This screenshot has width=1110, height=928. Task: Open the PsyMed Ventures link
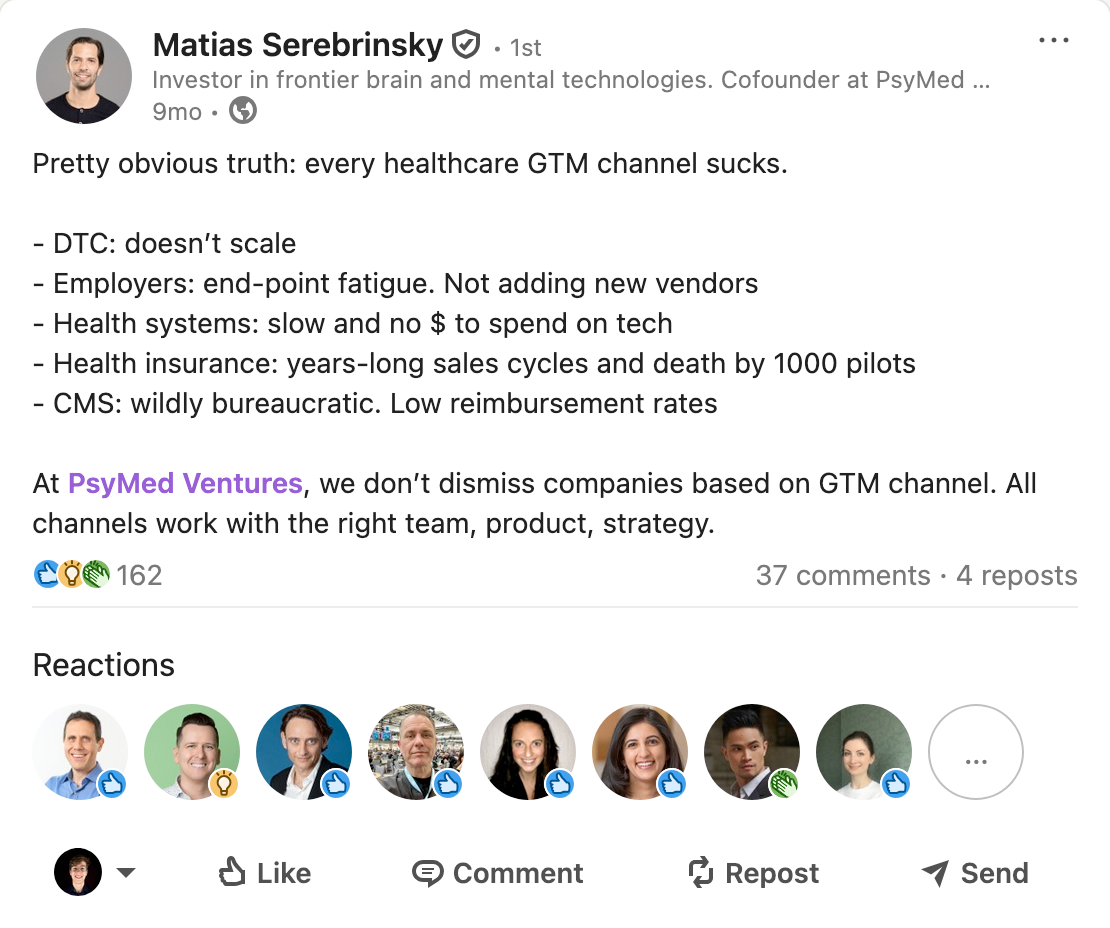click(x=185, y=484)
